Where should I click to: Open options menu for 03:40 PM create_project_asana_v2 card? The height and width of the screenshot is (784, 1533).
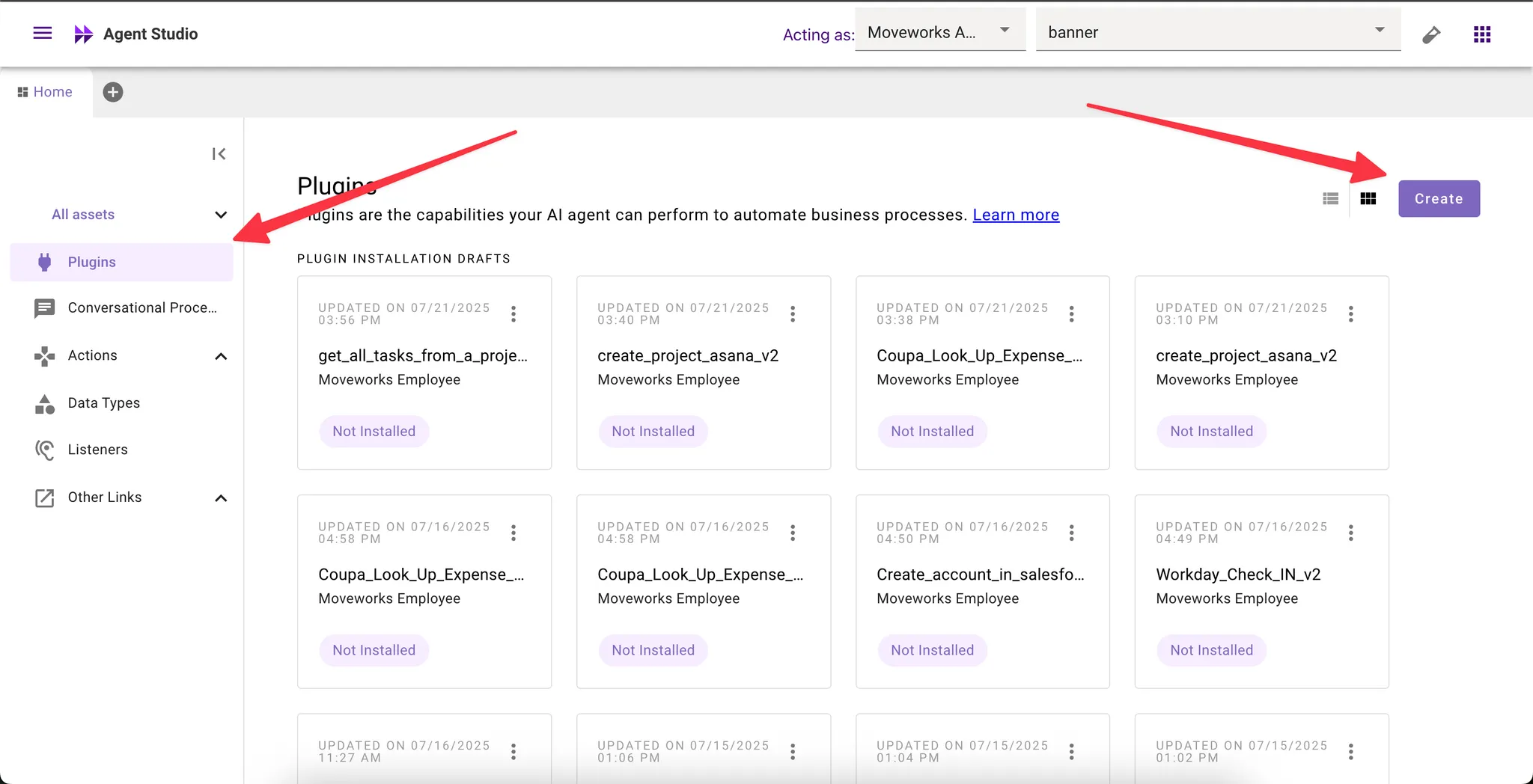[793, 314]
